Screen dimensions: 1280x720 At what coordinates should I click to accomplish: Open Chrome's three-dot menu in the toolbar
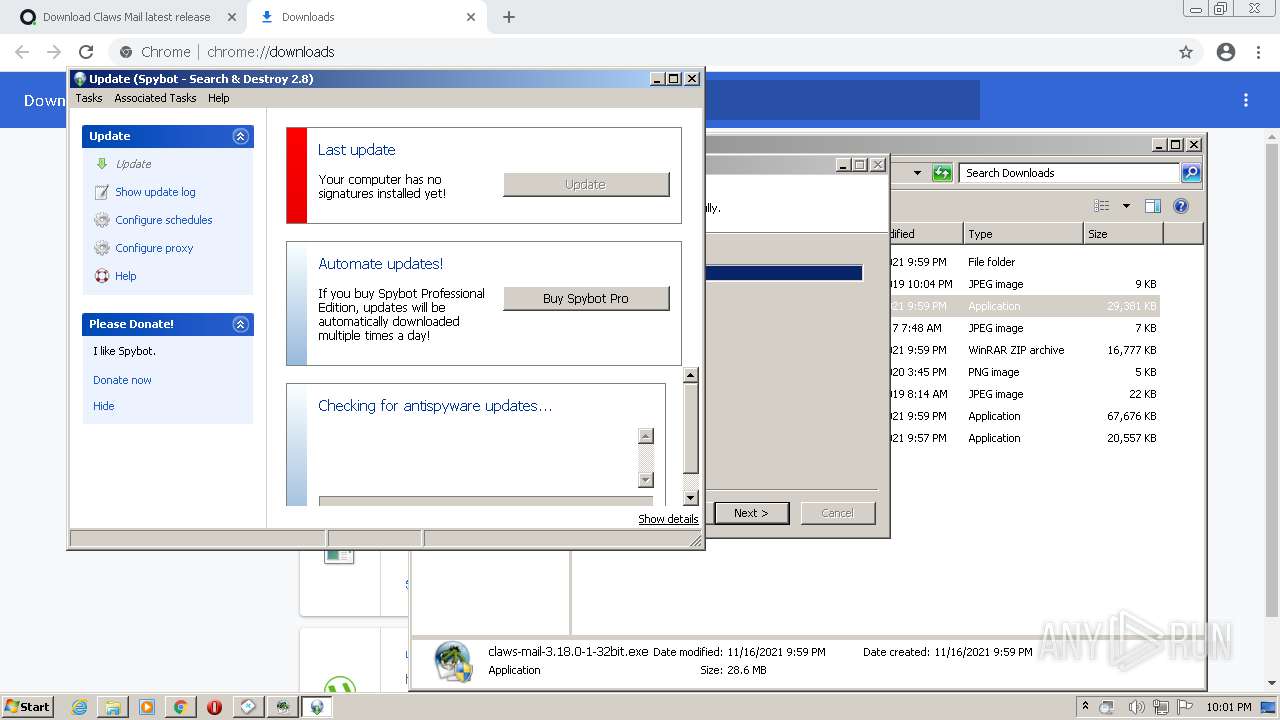tap(1258, 52)
